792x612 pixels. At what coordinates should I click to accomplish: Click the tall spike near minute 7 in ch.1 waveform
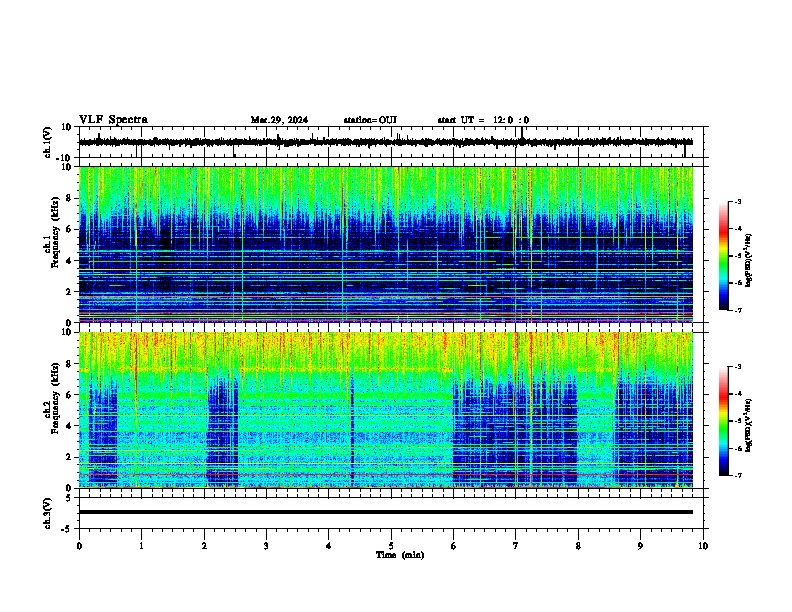tap(522, 134)
